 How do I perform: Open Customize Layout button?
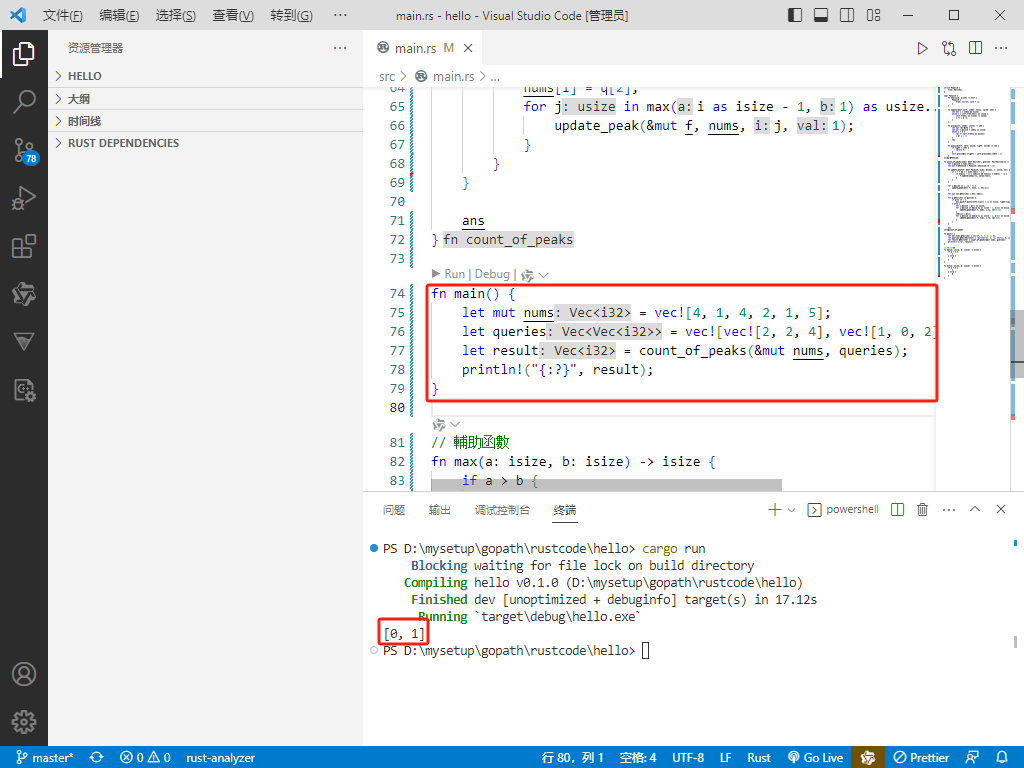[x=874, y=15]
